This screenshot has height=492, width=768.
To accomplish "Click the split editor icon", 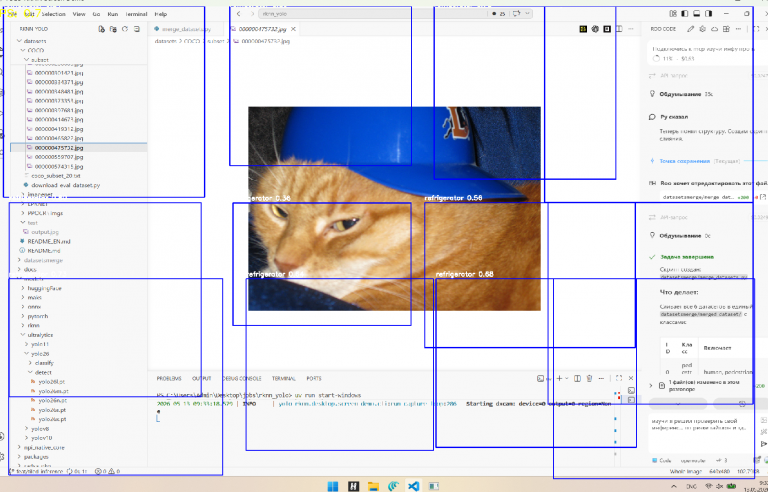I will [619, 29].
